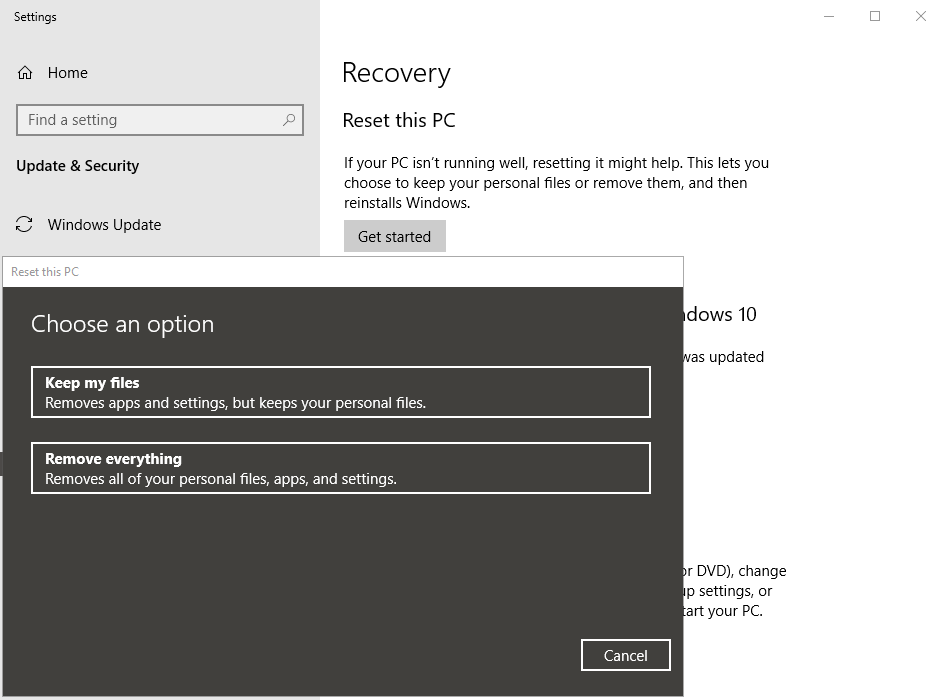Click the resetting description paragraph text
The height and width of the screenshot is (700, 944).
pos(556,183)
